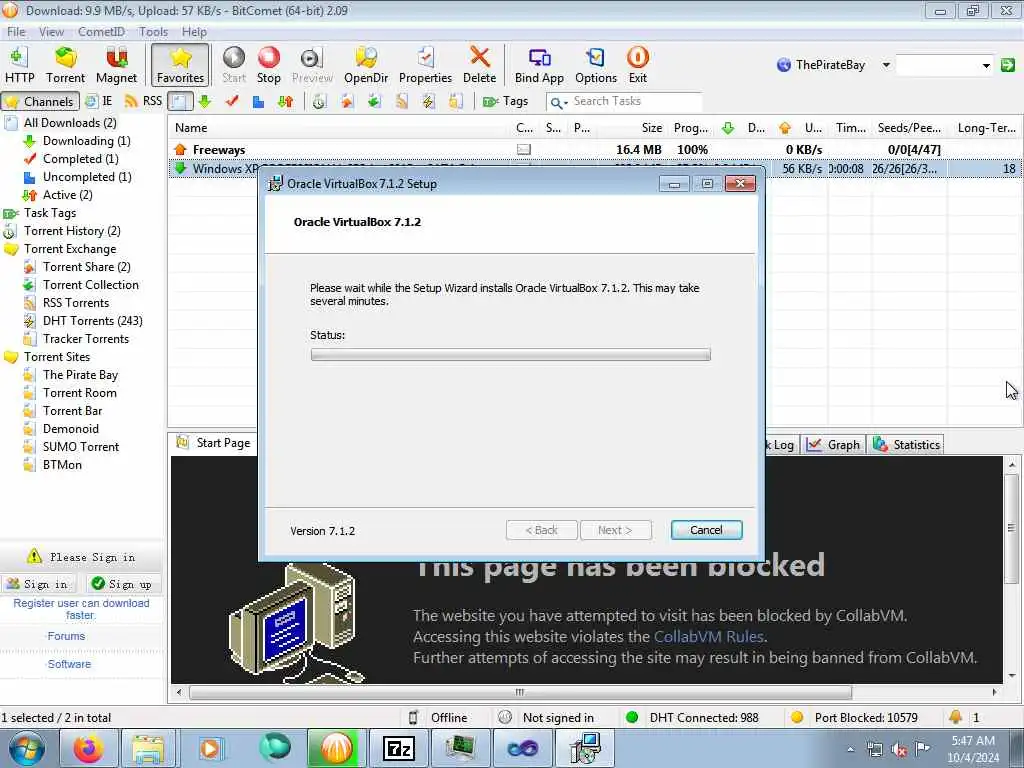Filter tasks by Completed red checkmark
The height and width of the screenshot is (768, 1024).
(x=231, y=101)
